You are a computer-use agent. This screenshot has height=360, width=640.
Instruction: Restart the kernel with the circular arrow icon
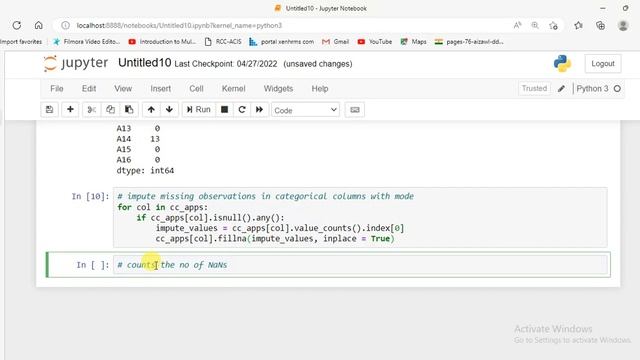(x=242, y=109)
